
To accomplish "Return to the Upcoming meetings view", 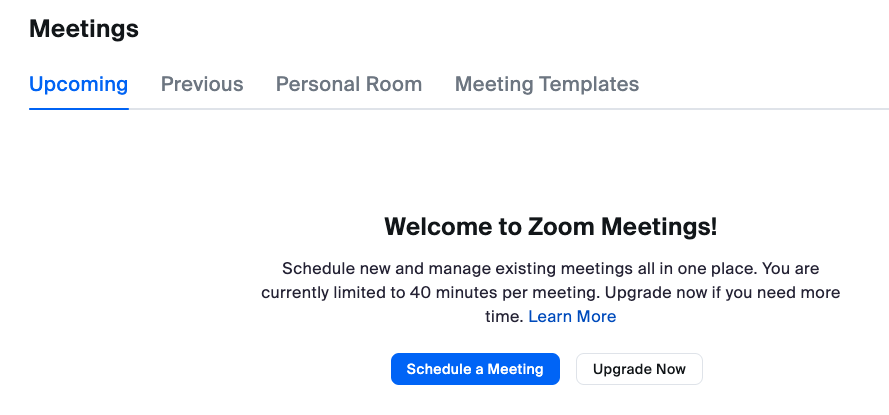I will 78,84.
